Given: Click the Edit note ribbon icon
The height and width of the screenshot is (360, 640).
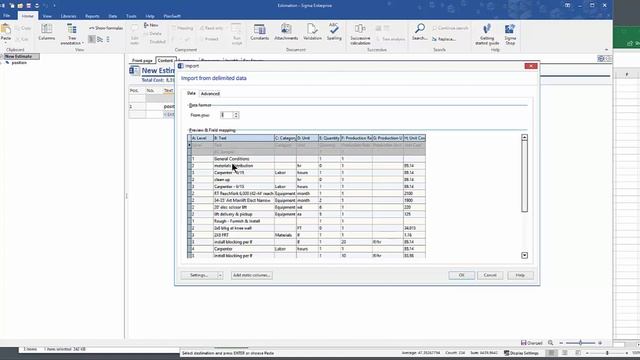Looking at the screenshot, I should pos(135,29).
